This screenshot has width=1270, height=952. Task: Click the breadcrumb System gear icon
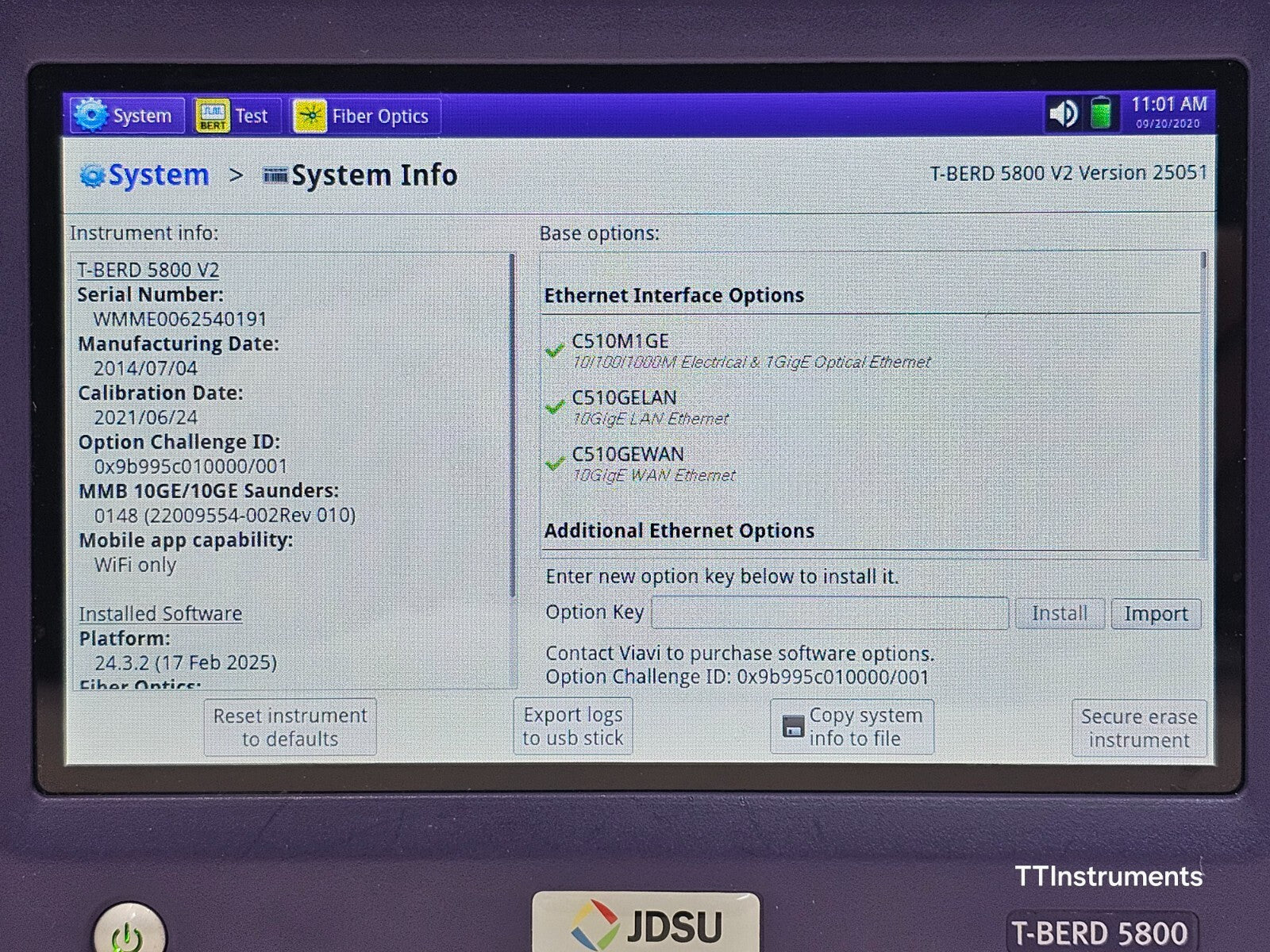[x=93, y=175]
